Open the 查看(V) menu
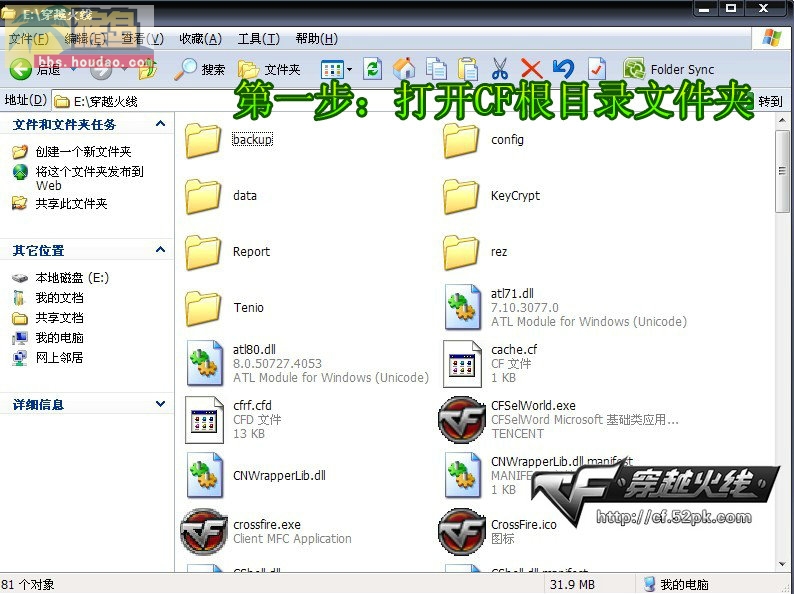The image size is (794, 594). coord(142,38)
